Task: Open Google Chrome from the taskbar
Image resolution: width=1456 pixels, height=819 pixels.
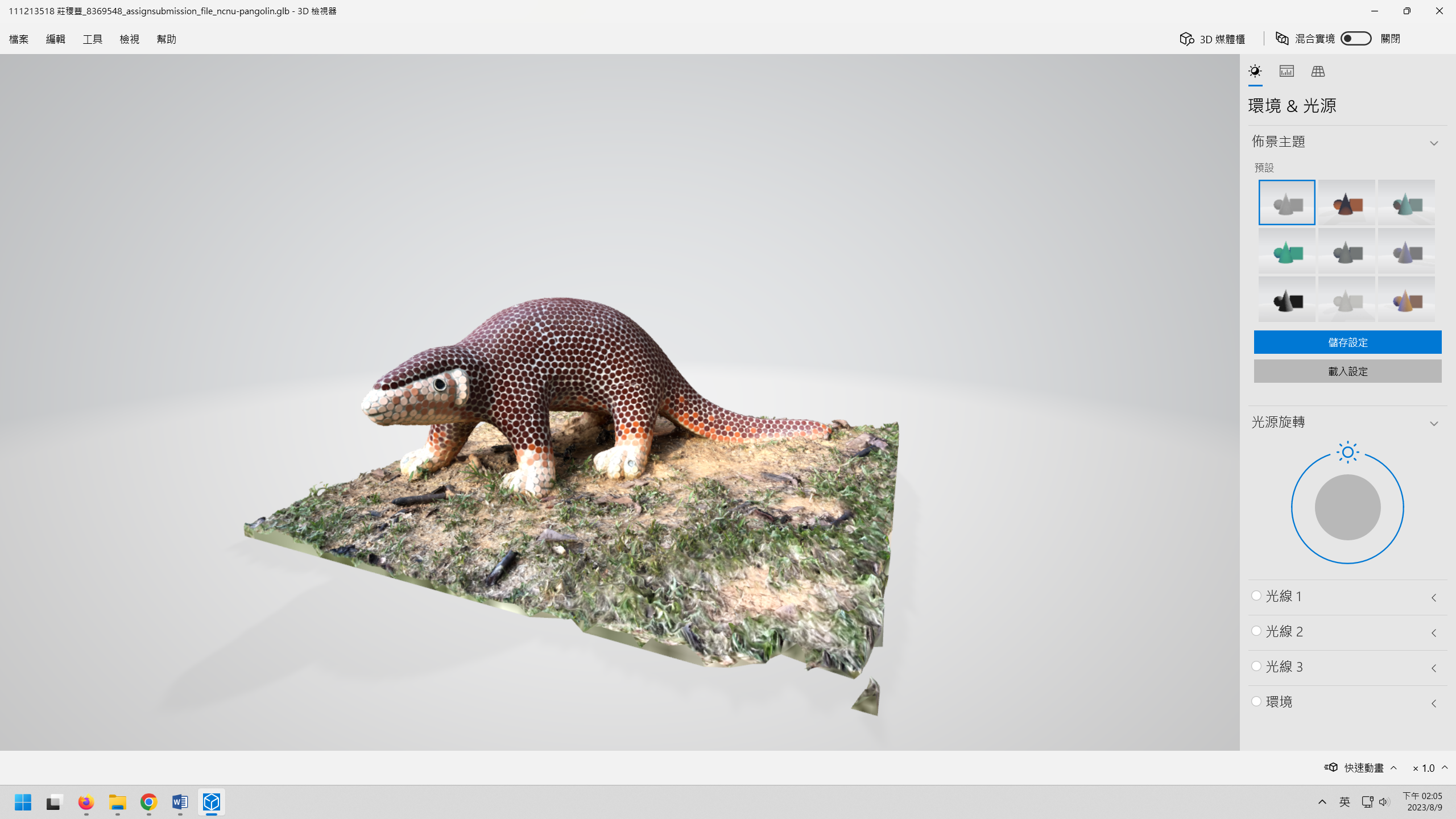Action: (x=148, y=802)
